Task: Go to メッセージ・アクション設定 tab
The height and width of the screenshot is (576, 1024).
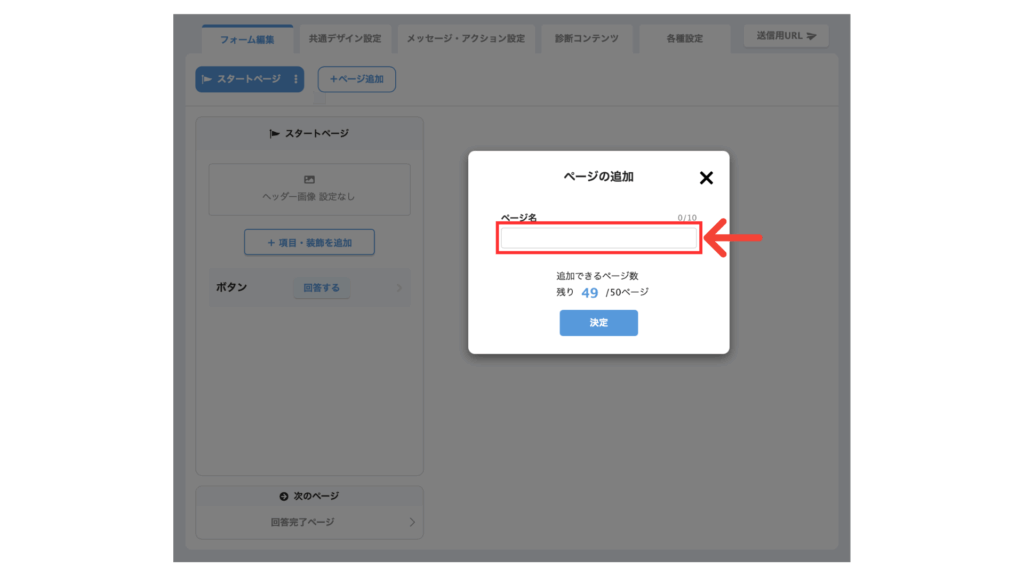Action: coord(465,39)
